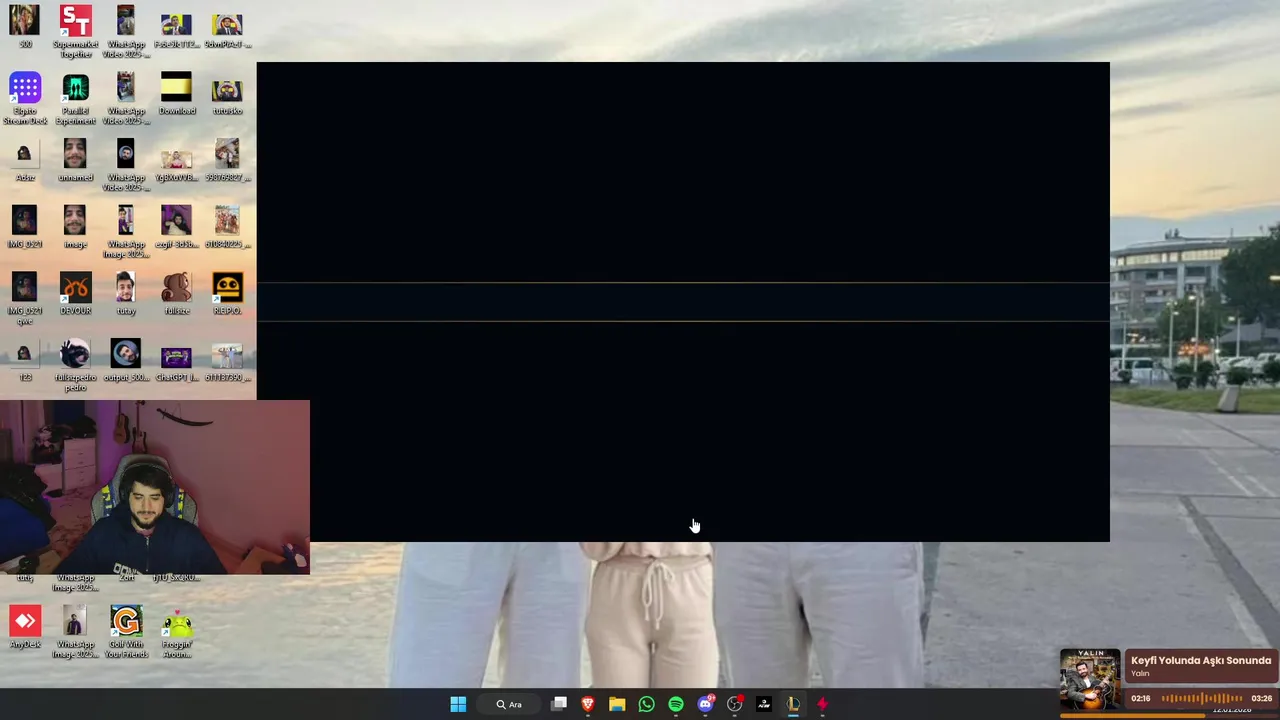The width and height of the screenshot is (1280, 720).
Task: Select the IMG_0521 desktop image
Action: point(25,227)
